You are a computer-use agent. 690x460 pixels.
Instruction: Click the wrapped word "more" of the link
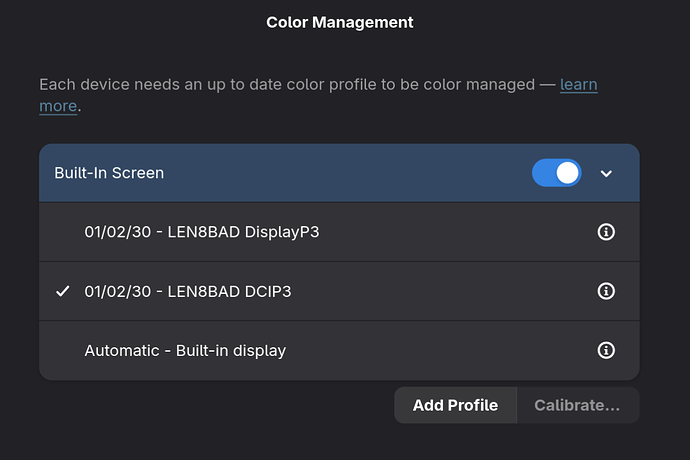coord(58,105)
